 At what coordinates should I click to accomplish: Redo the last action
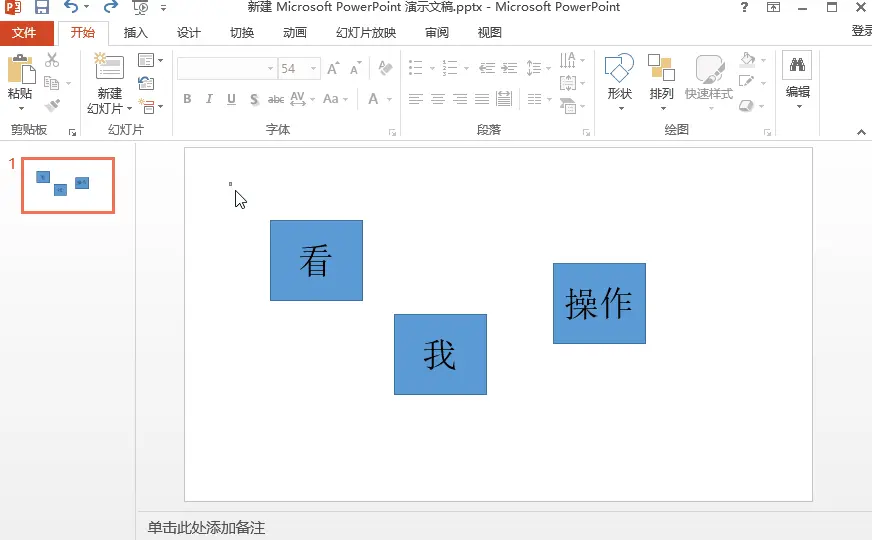click(111, 7)
